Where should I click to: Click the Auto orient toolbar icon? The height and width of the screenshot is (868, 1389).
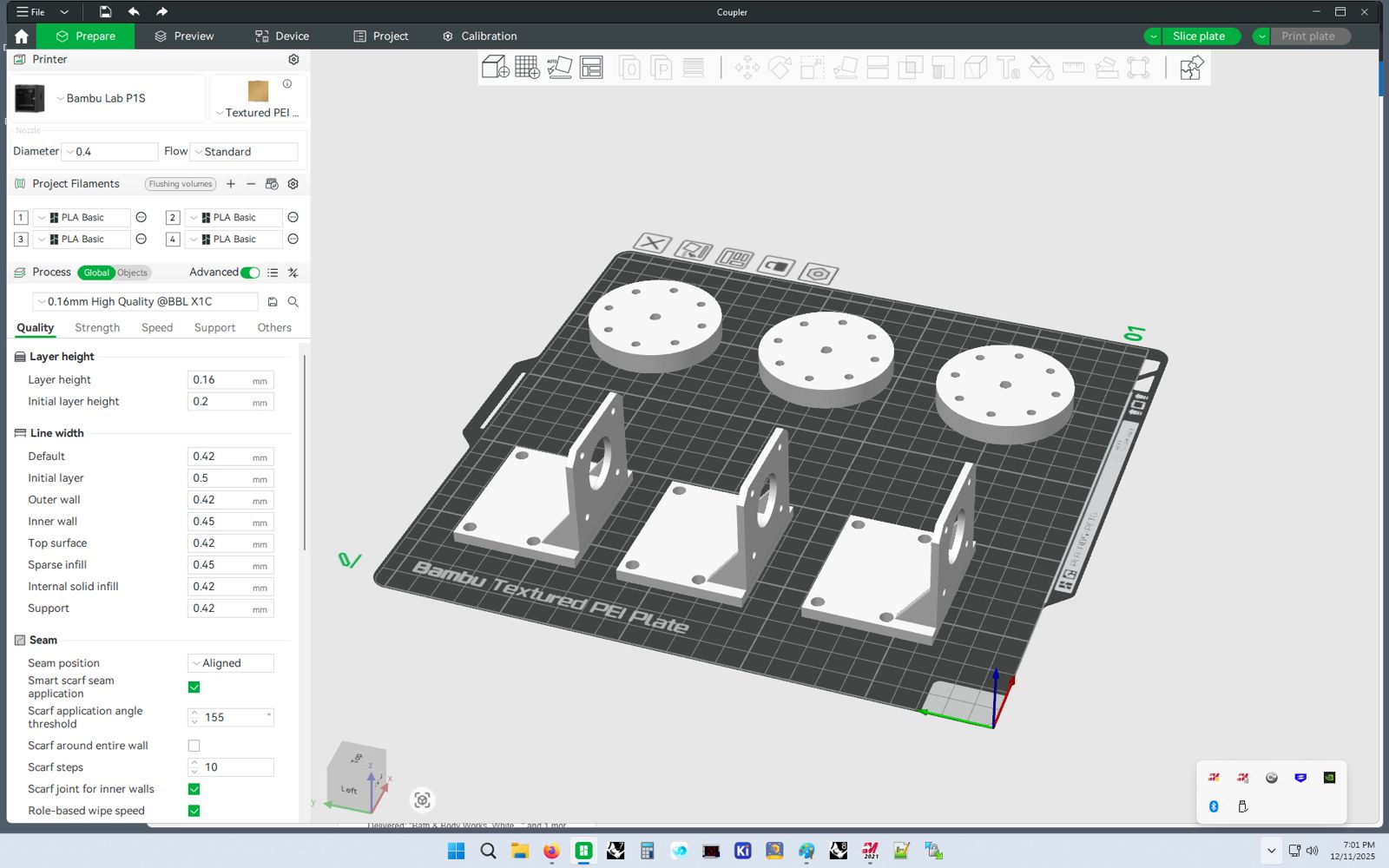[559, 68]
